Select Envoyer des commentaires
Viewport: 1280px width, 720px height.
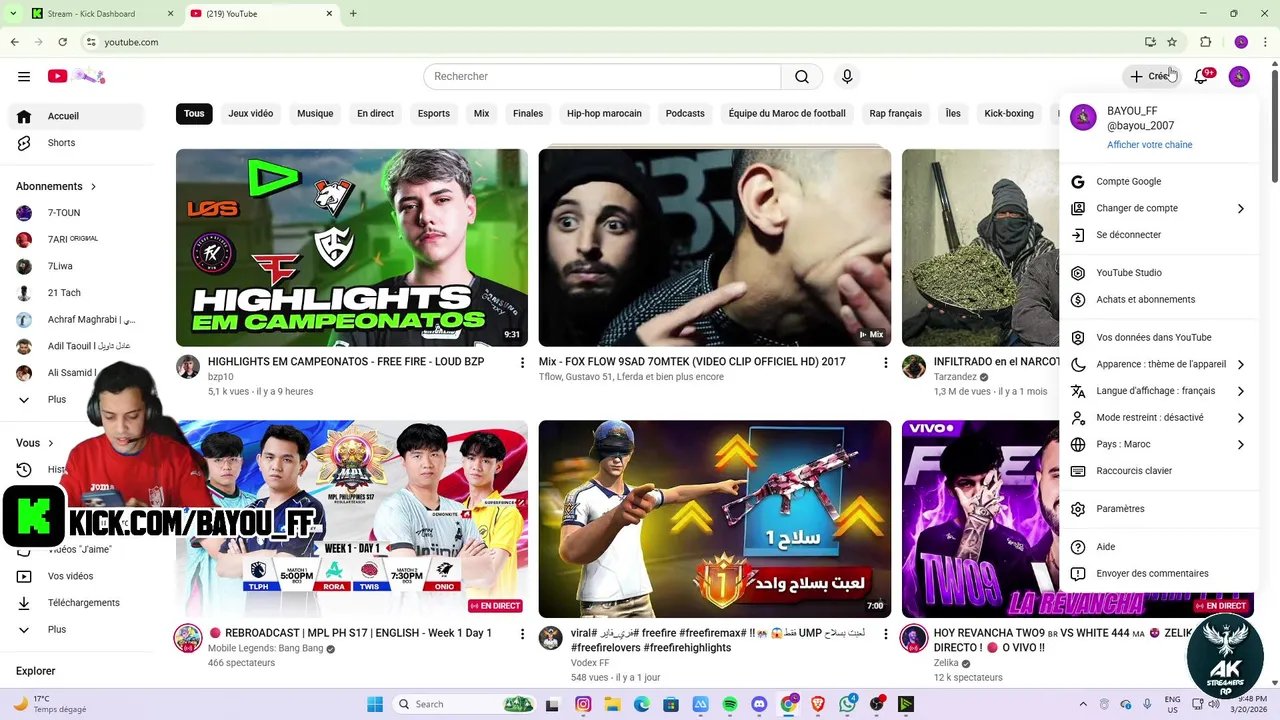click(1160, 574)
